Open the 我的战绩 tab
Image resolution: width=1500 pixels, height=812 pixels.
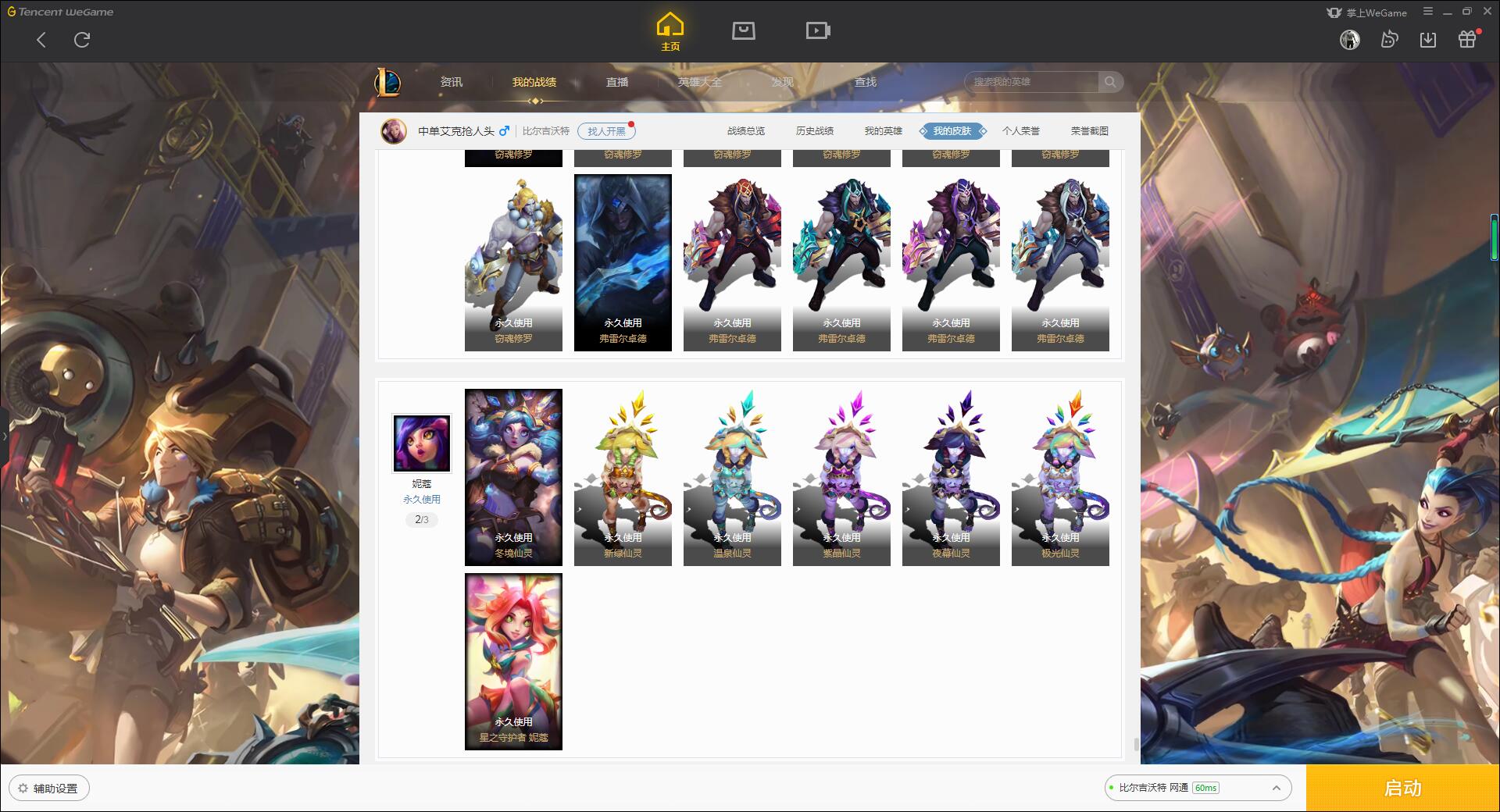point(534,82)
